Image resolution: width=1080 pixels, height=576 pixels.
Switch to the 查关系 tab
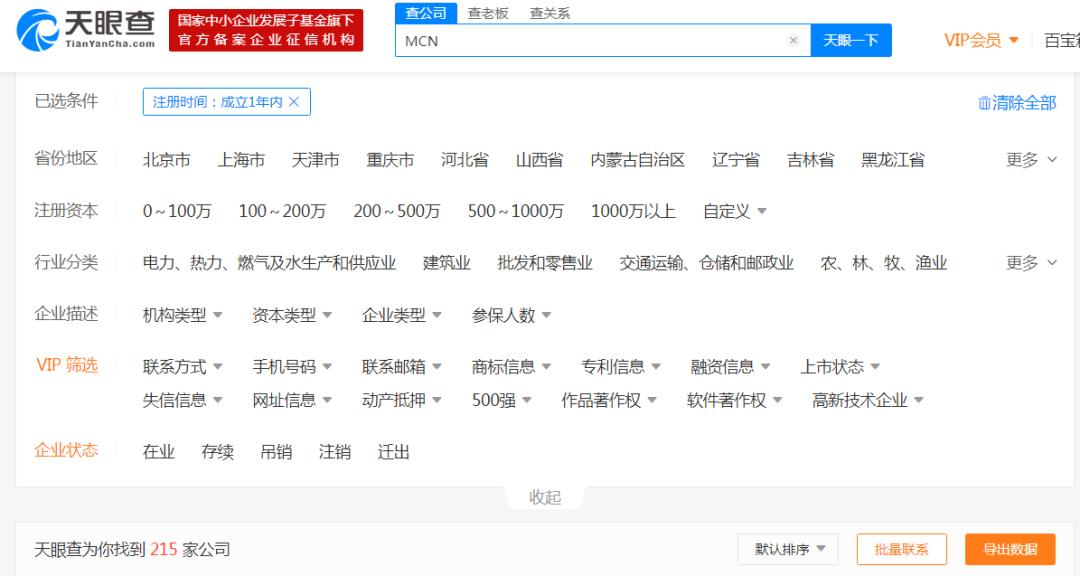pos(550,13)
